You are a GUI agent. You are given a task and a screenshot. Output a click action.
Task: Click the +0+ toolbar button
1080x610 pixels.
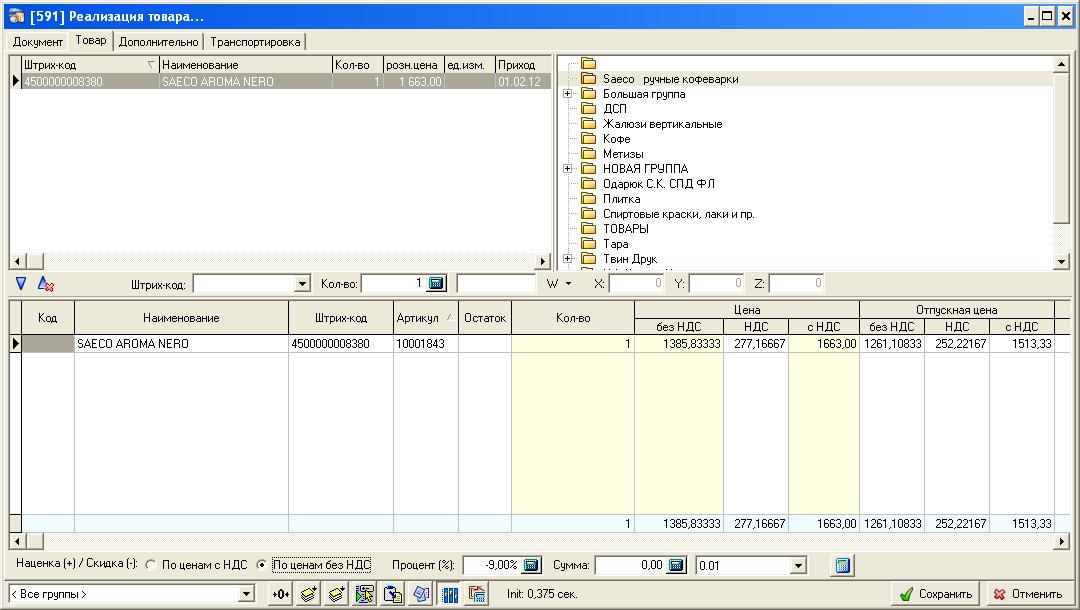point(281,594)
